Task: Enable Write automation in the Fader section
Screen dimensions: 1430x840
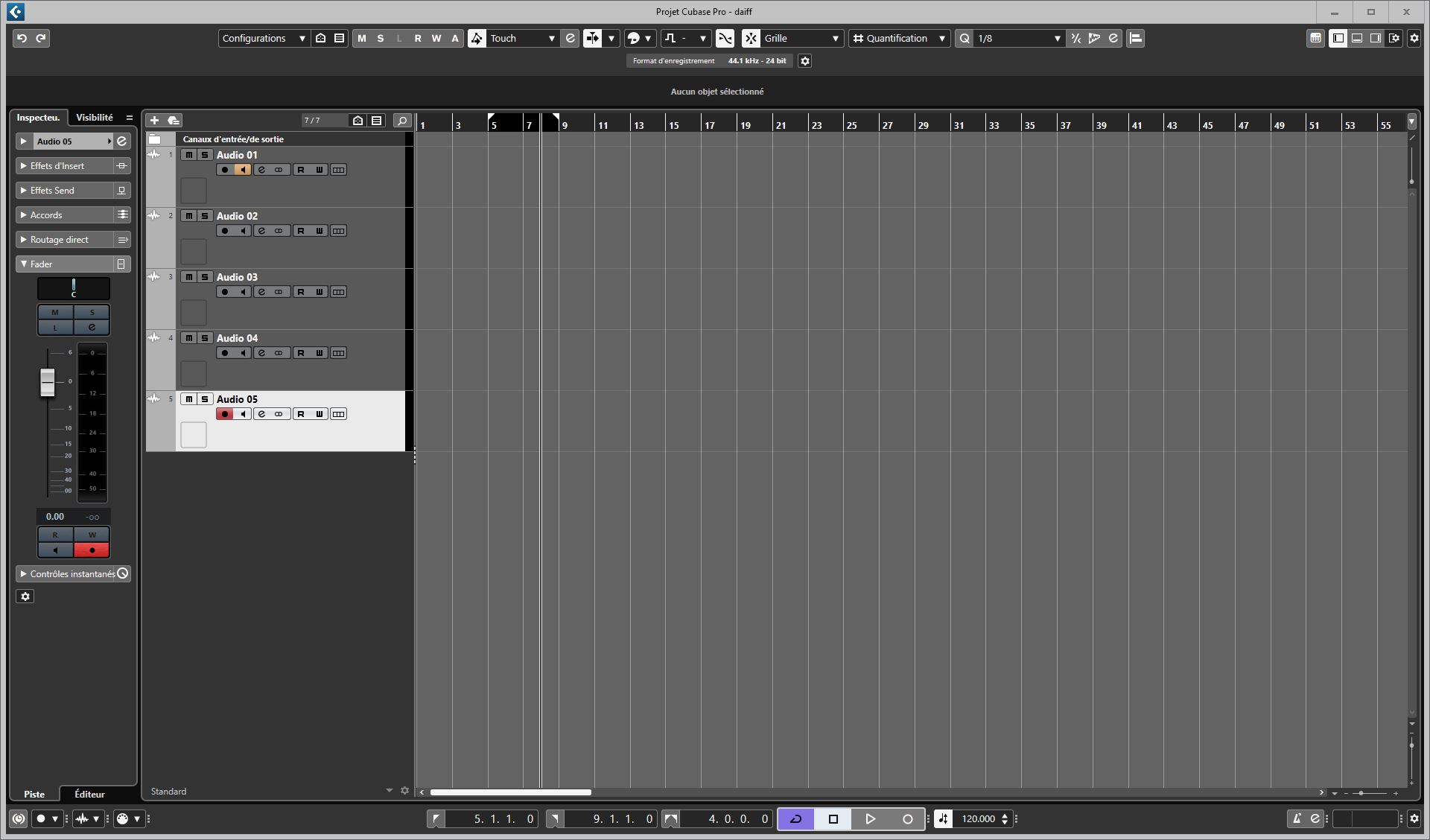Action: (92, 534)
